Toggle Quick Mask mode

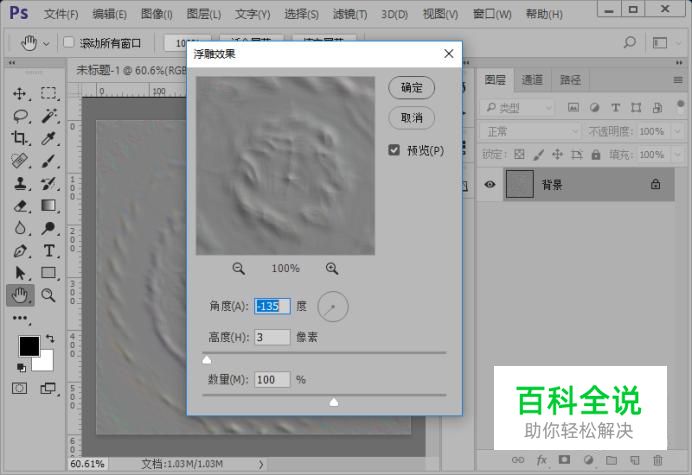tap(19, 388)
